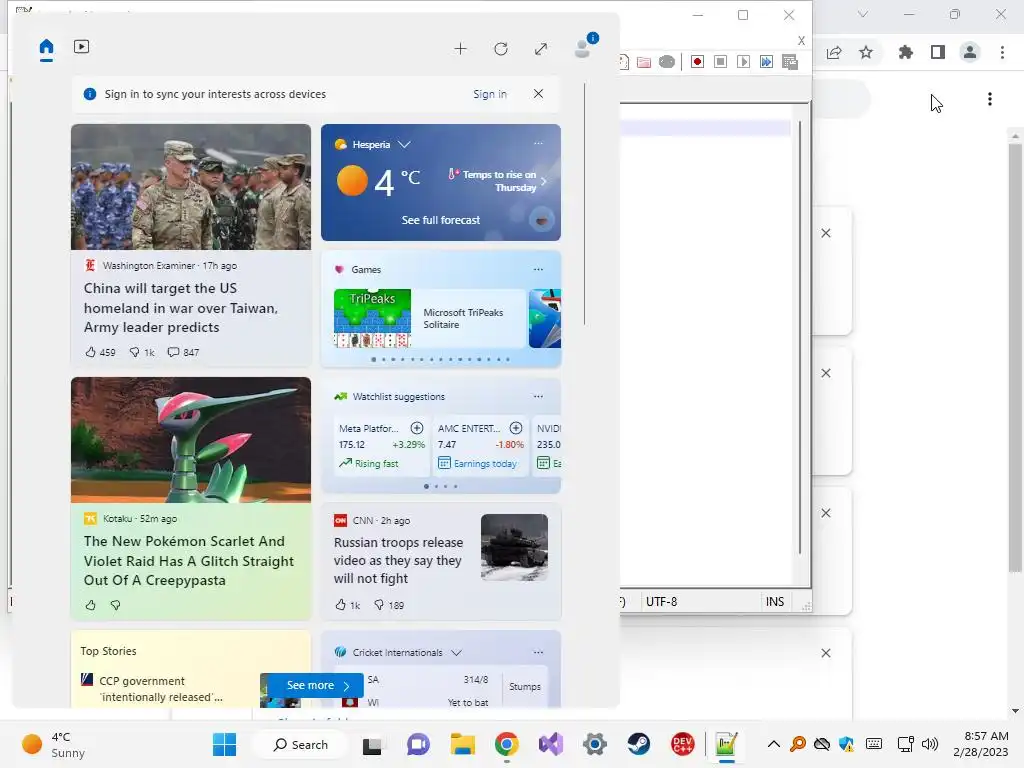Click the pink folder icon in the editor toolbar
Viewport: 1024px width, 768px height.
click(x=644, y=62)
